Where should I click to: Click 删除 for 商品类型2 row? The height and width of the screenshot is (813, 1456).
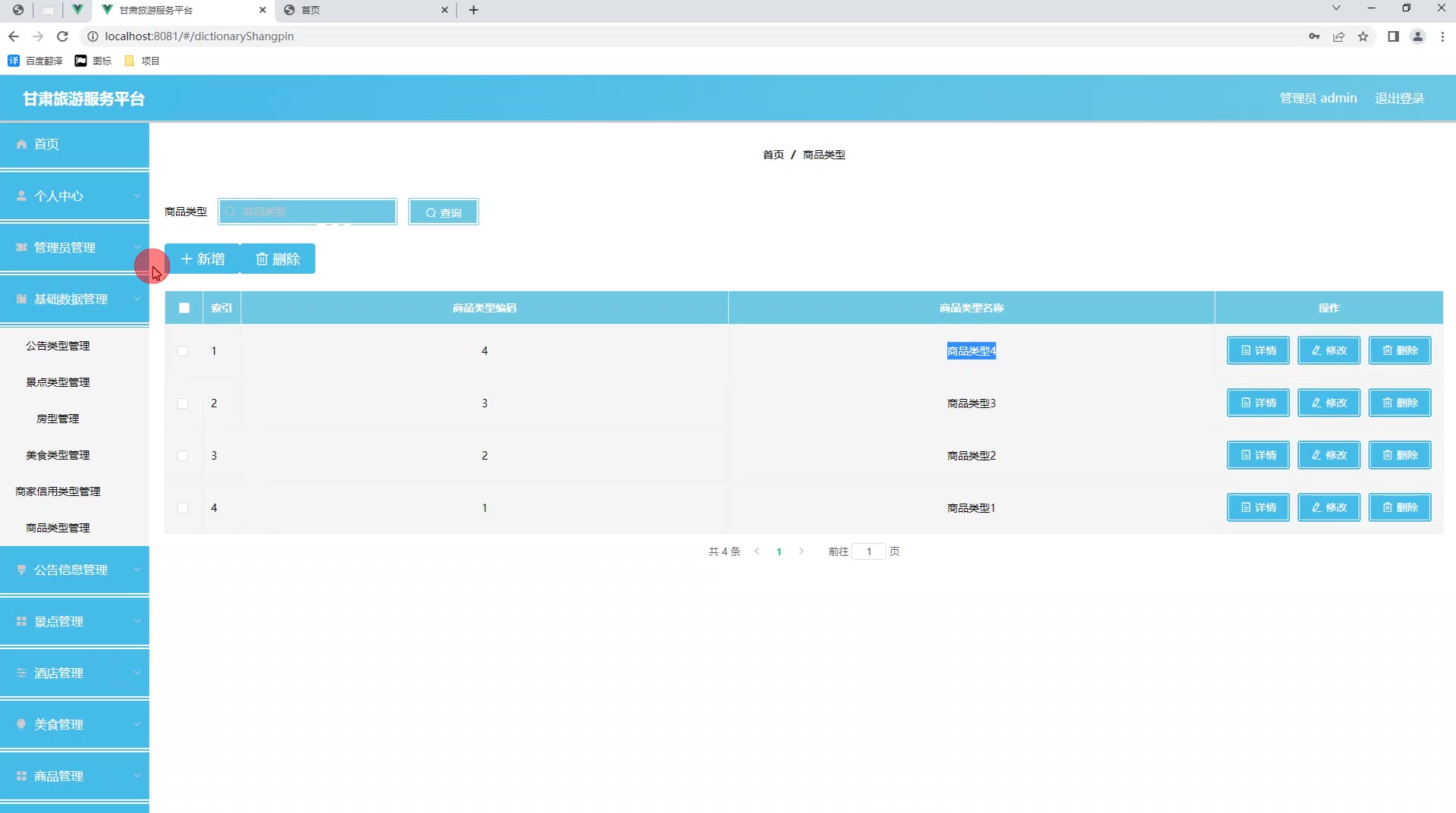point(1400,455)
